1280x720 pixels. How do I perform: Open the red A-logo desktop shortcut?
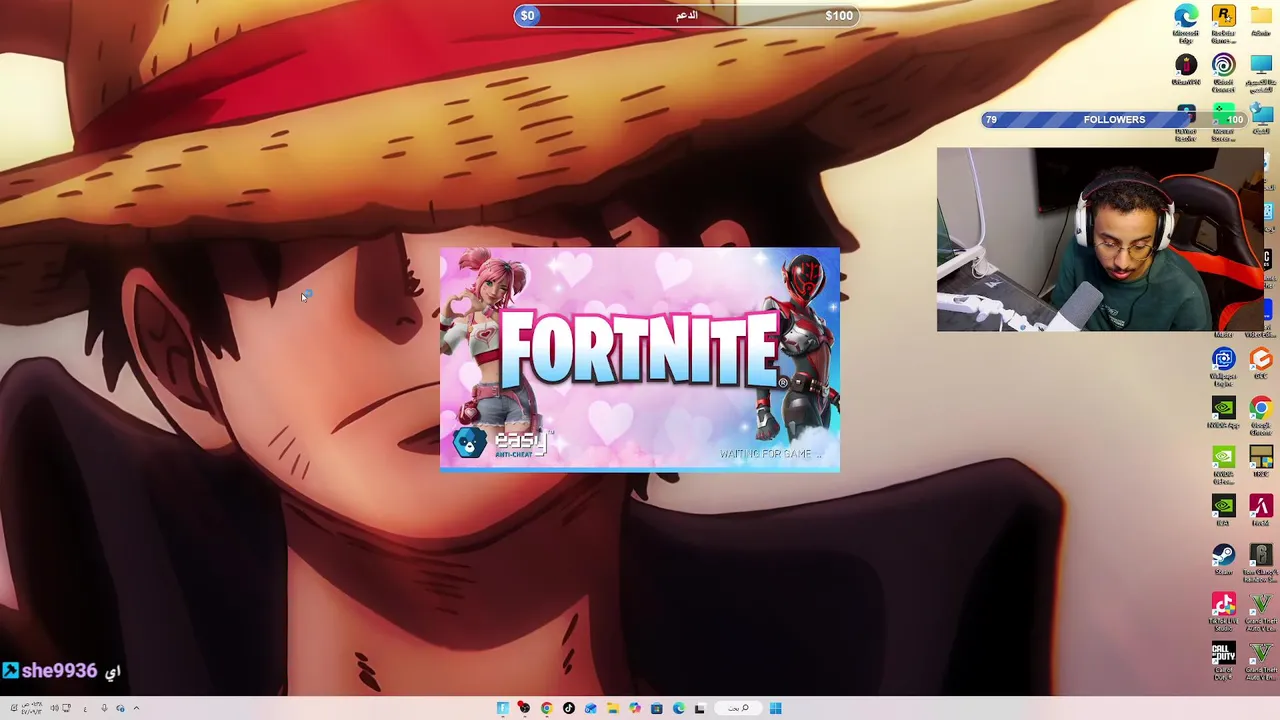pos(1261,511)
